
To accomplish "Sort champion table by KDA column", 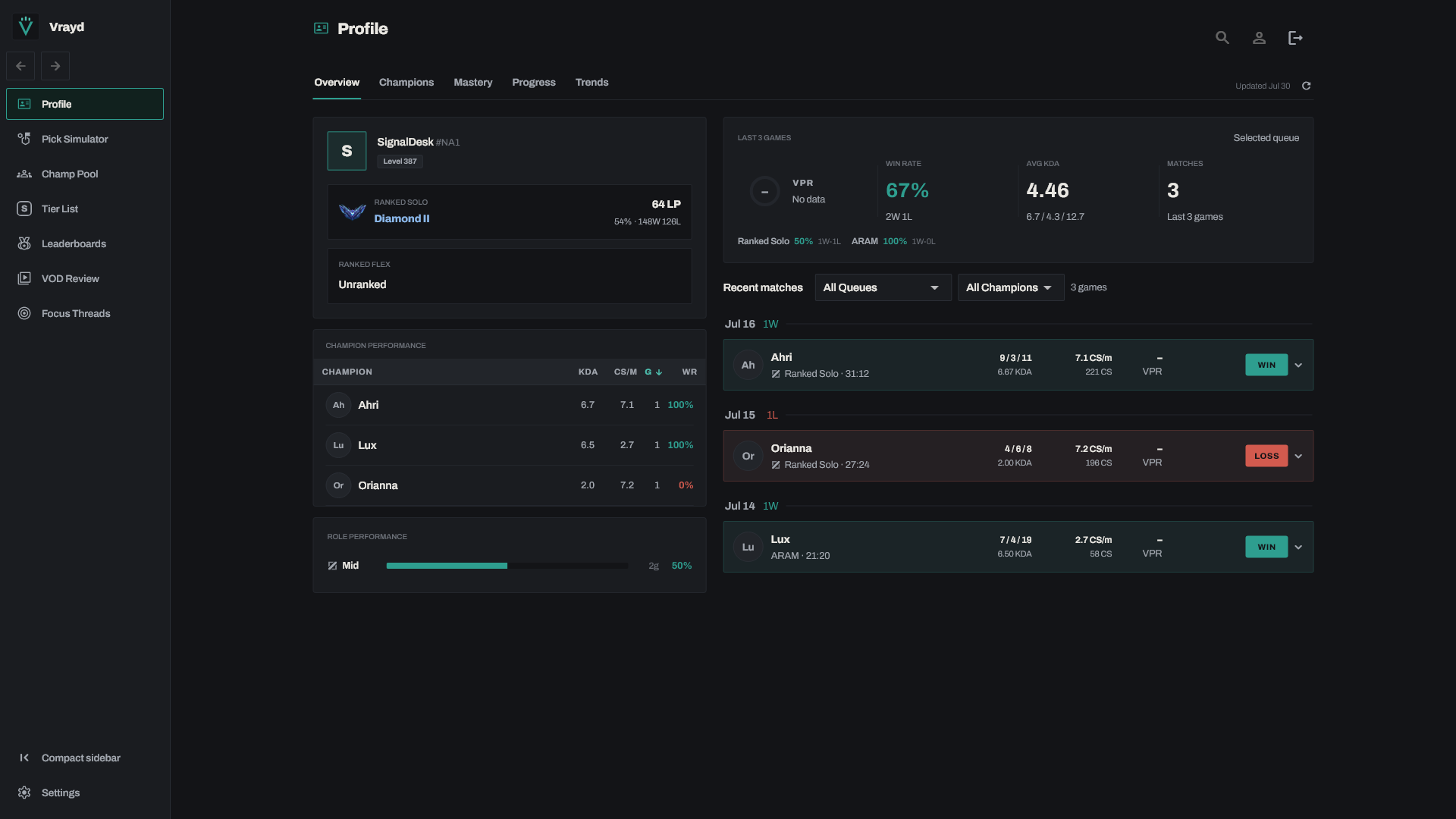I will coord(588,372).
